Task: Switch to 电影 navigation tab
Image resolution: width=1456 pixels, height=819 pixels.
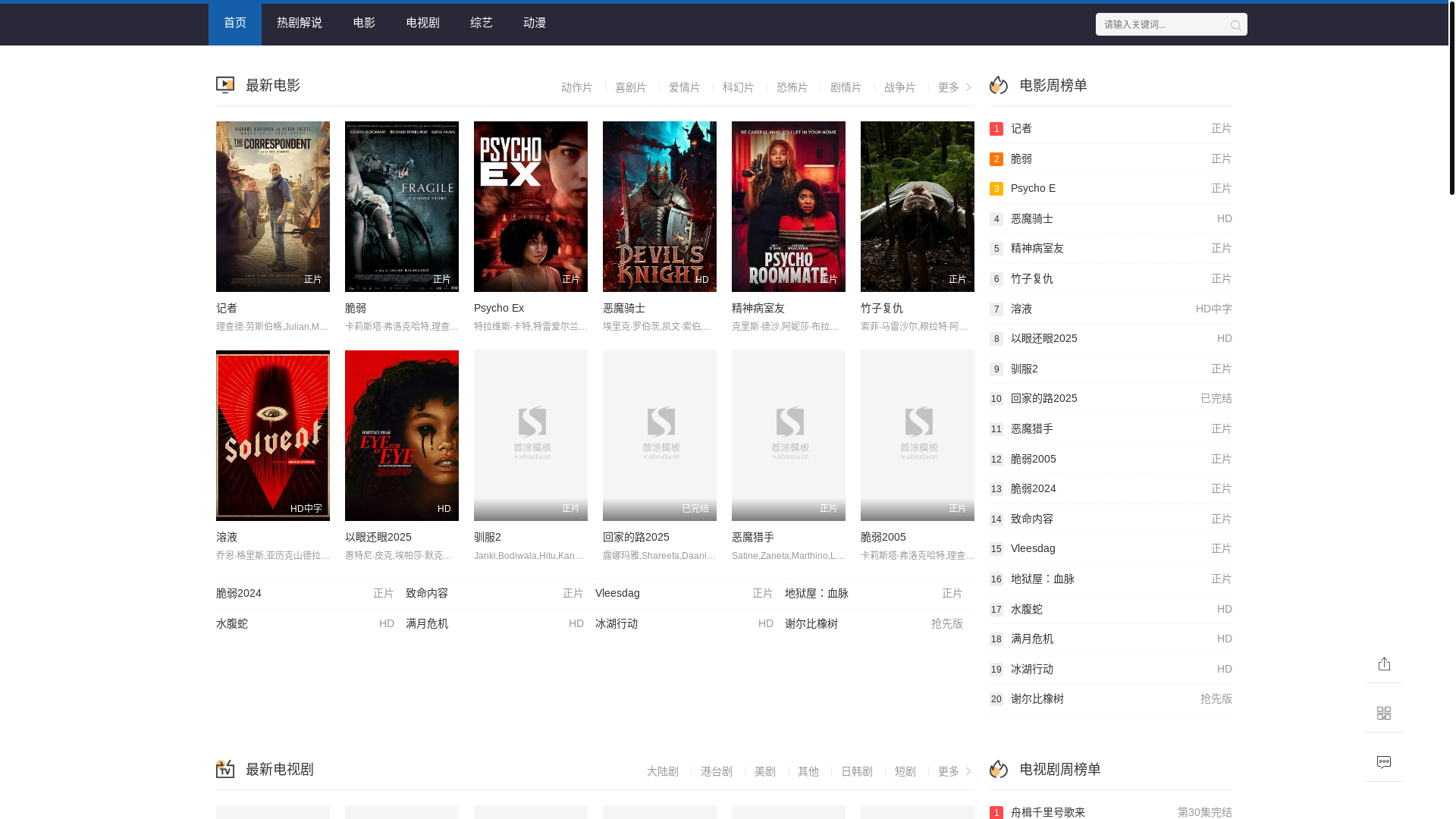Action: pos(364,24)
